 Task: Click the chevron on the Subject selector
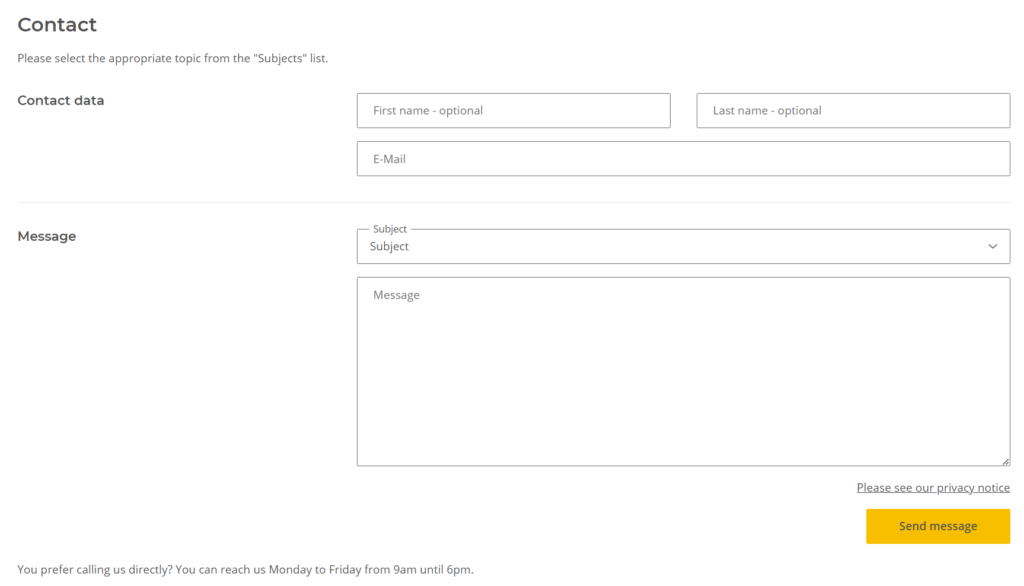click(x=992, y=246)
